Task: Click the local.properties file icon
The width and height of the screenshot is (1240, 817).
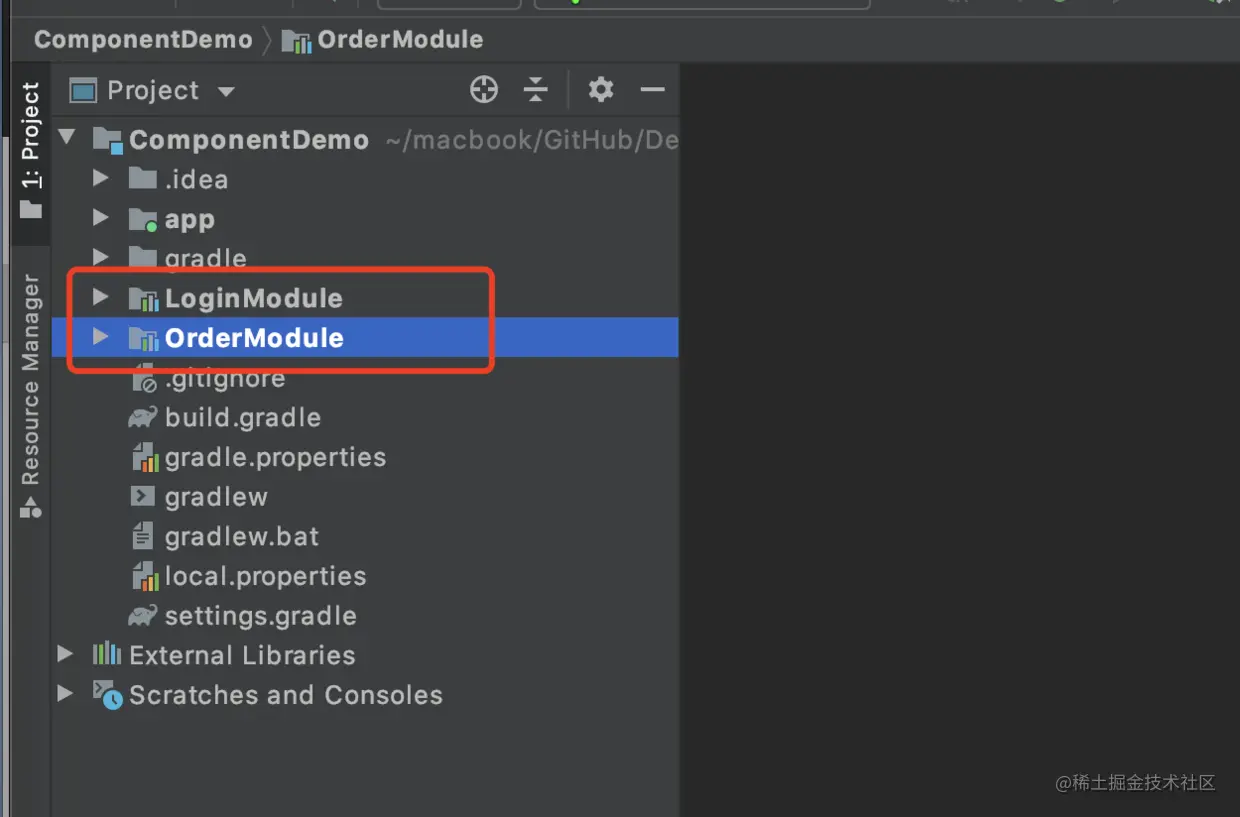Action: pos(146,576)
